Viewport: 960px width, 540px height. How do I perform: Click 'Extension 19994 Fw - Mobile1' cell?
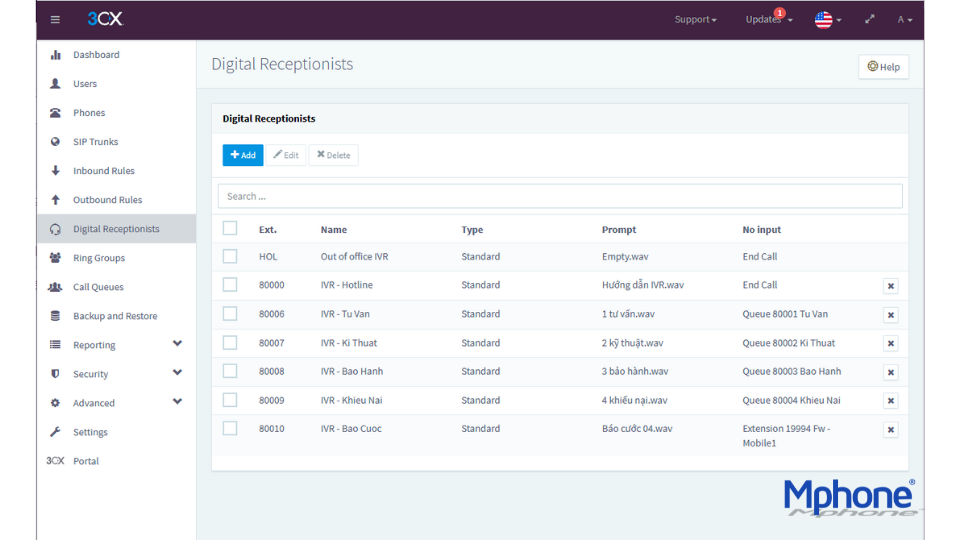click(x=786, y=435)
